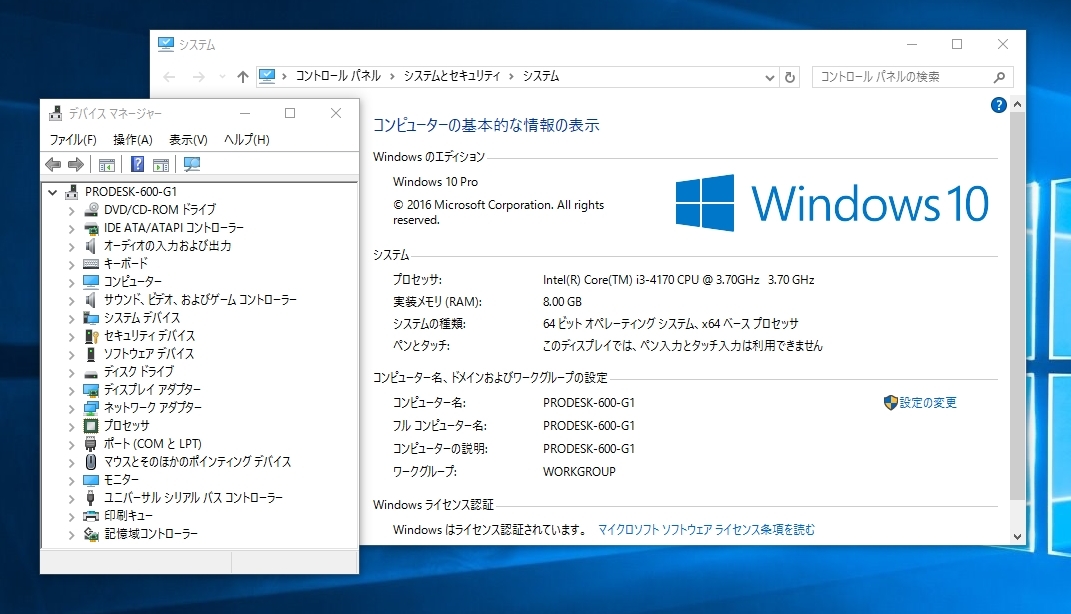The width and height of the screenshot is (1071, 614).
Task: Click the Intel Core i3-4170 processor text
Action: (678, 279)
